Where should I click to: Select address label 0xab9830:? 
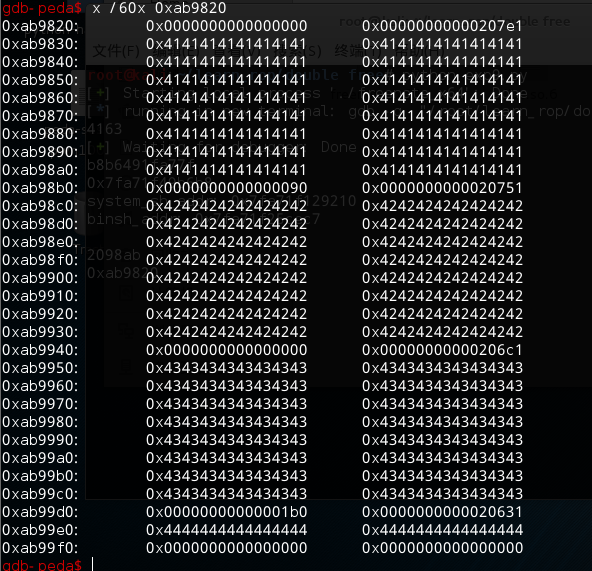coord(40,44)
